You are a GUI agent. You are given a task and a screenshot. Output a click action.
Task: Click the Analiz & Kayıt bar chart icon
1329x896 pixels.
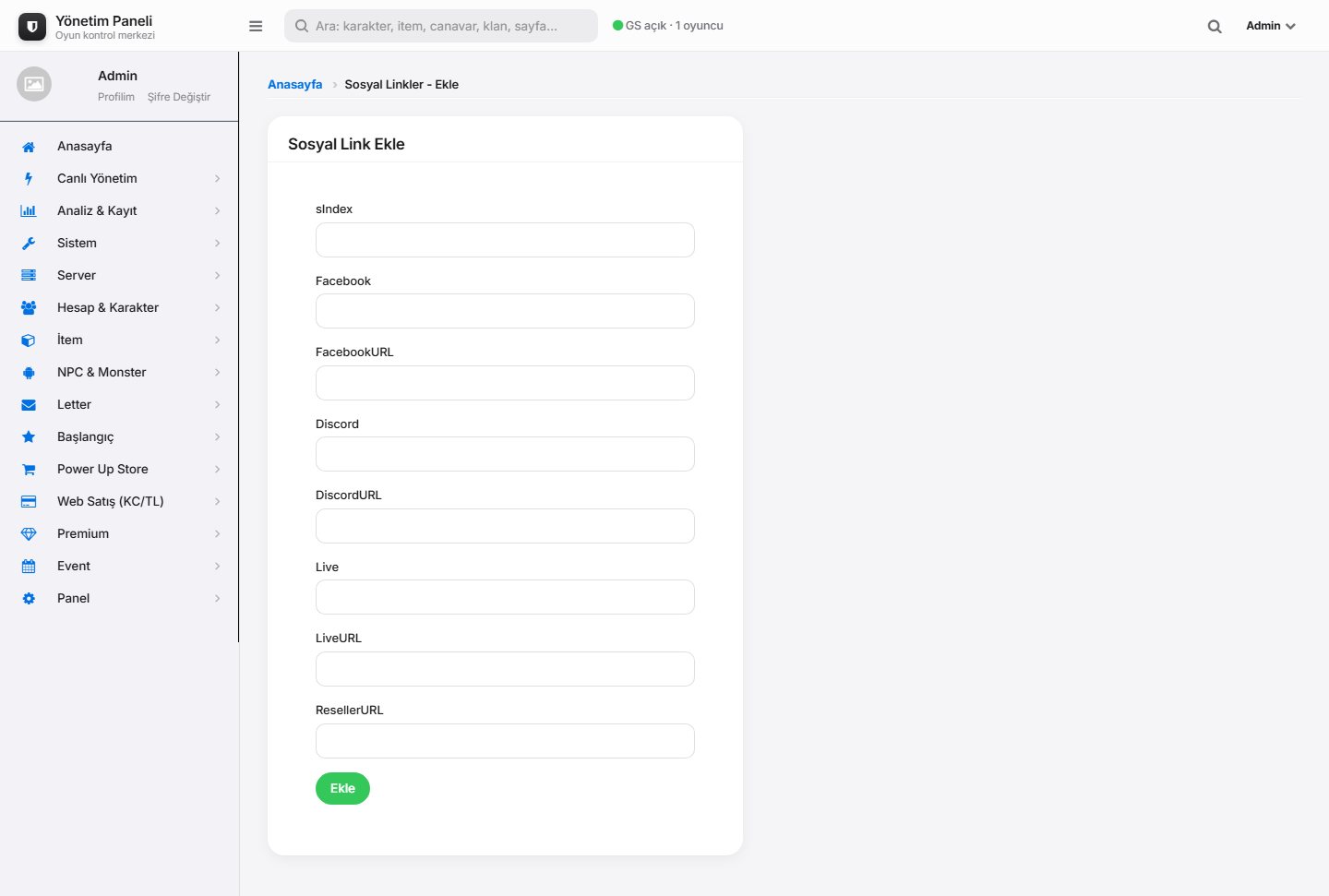pos(29,211)
